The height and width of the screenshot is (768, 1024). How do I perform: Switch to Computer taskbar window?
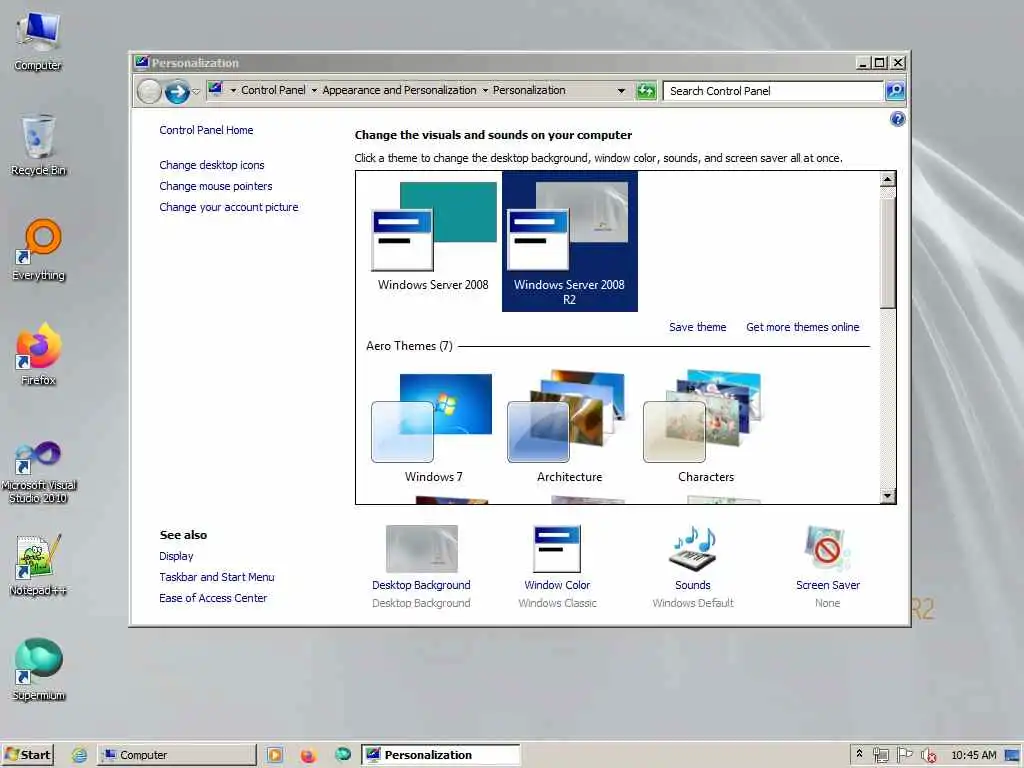point(176,755)
